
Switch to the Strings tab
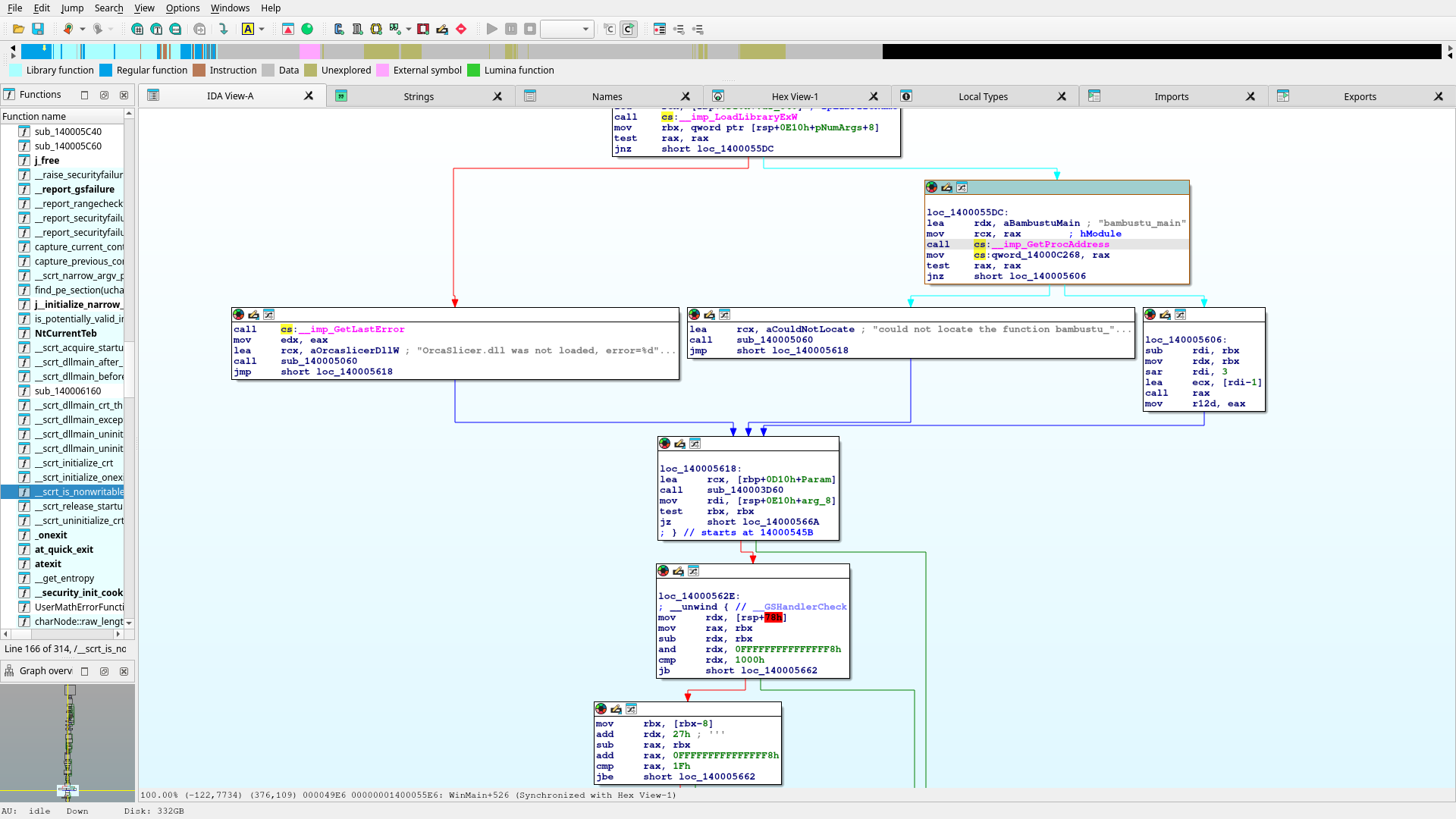419,96
